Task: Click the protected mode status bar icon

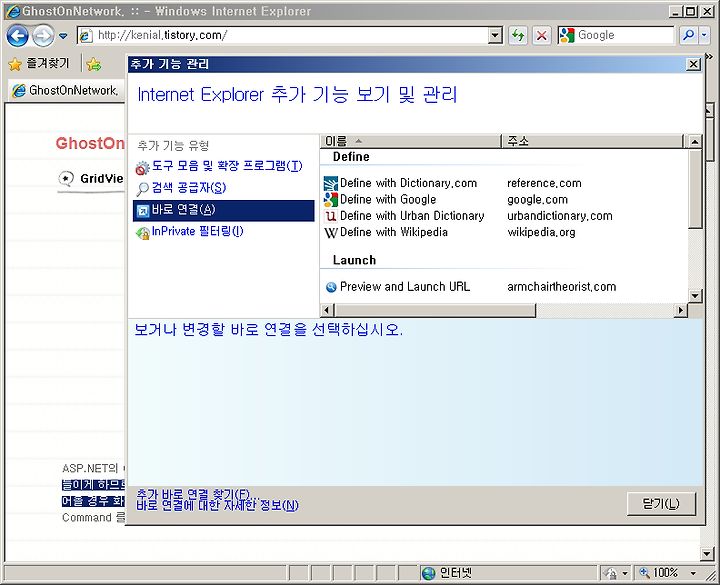Action: (x=610, y=573)
